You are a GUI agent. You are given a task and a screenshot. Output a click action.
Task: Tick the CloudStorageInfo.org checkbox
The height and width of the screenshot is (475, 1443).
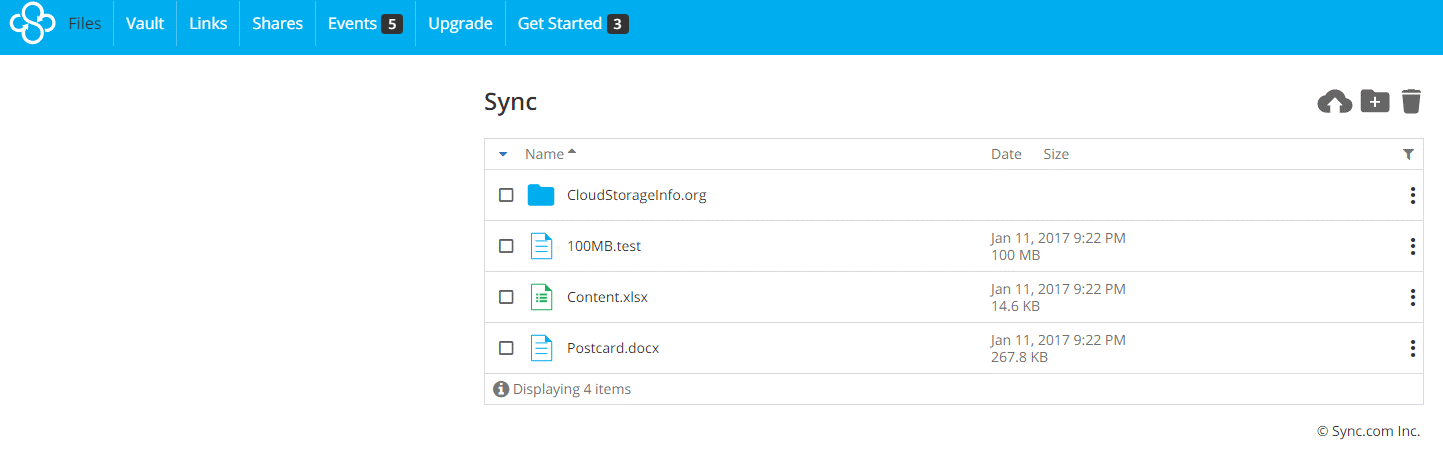coord(506,195)
